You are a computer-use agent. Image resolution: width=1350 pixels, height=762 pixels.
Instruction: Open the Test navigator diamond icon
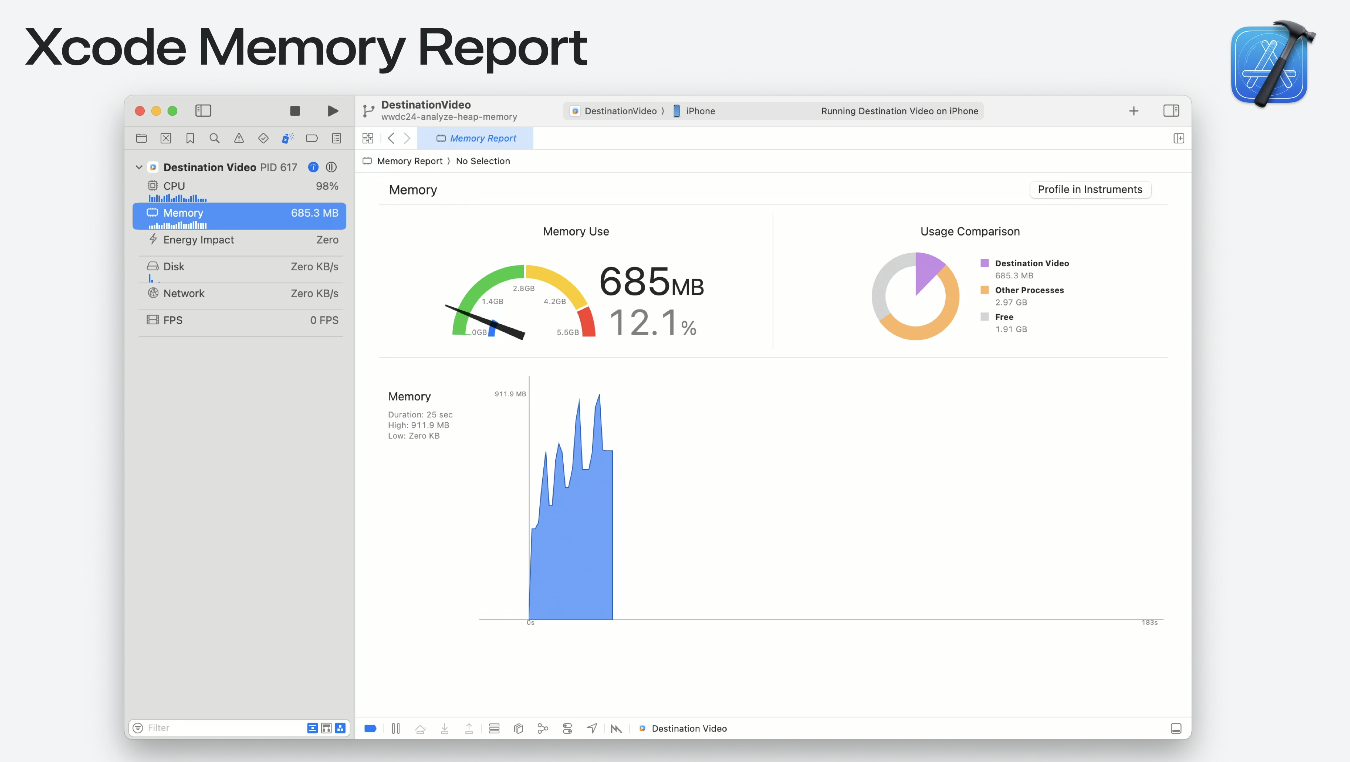point(263,138)
